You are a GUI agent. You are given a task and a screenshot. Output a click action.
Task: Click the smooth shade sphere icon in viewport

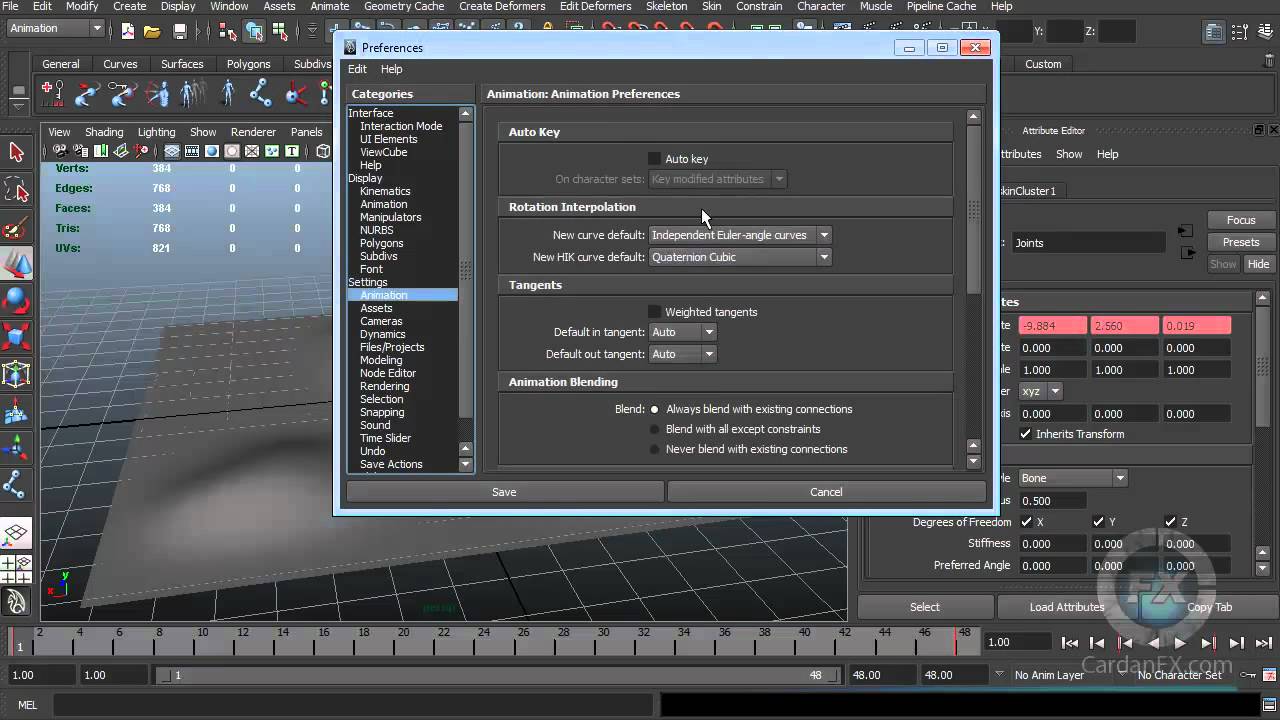click(212, 151)
